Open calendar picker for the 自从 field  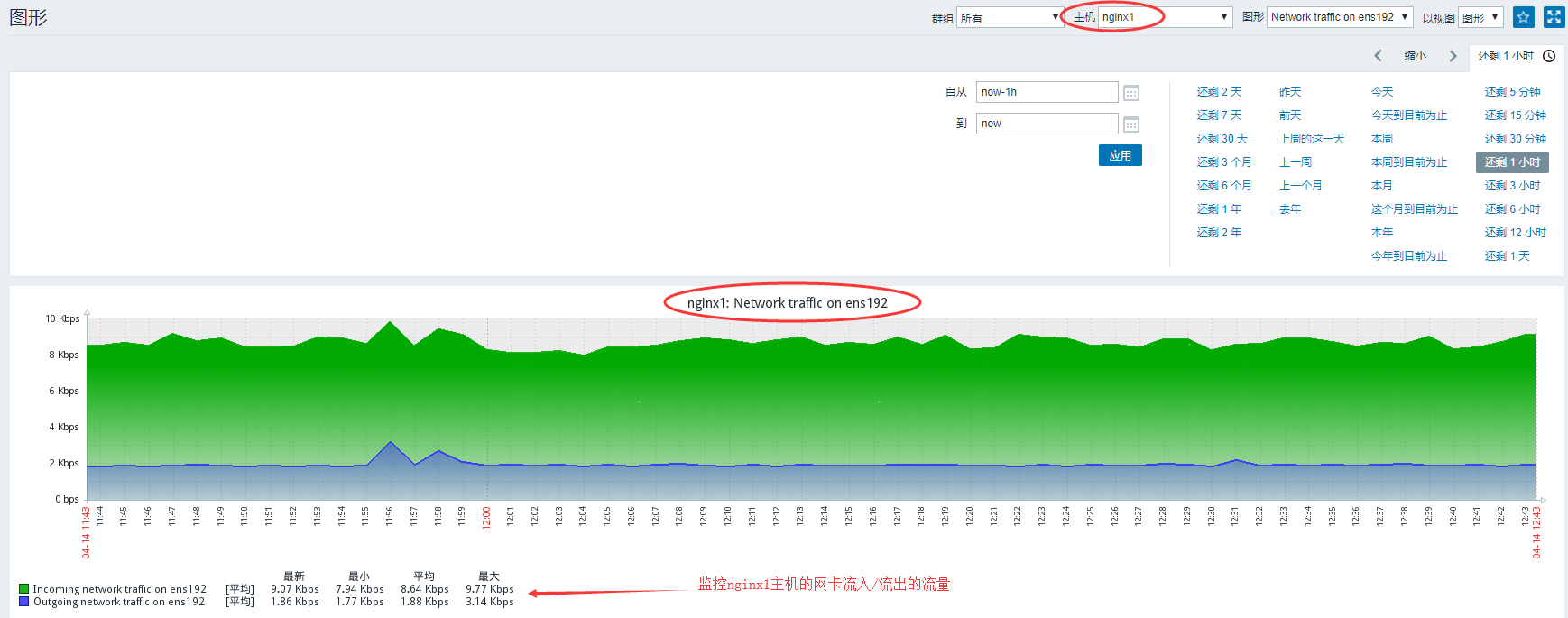coord(1131,93)
